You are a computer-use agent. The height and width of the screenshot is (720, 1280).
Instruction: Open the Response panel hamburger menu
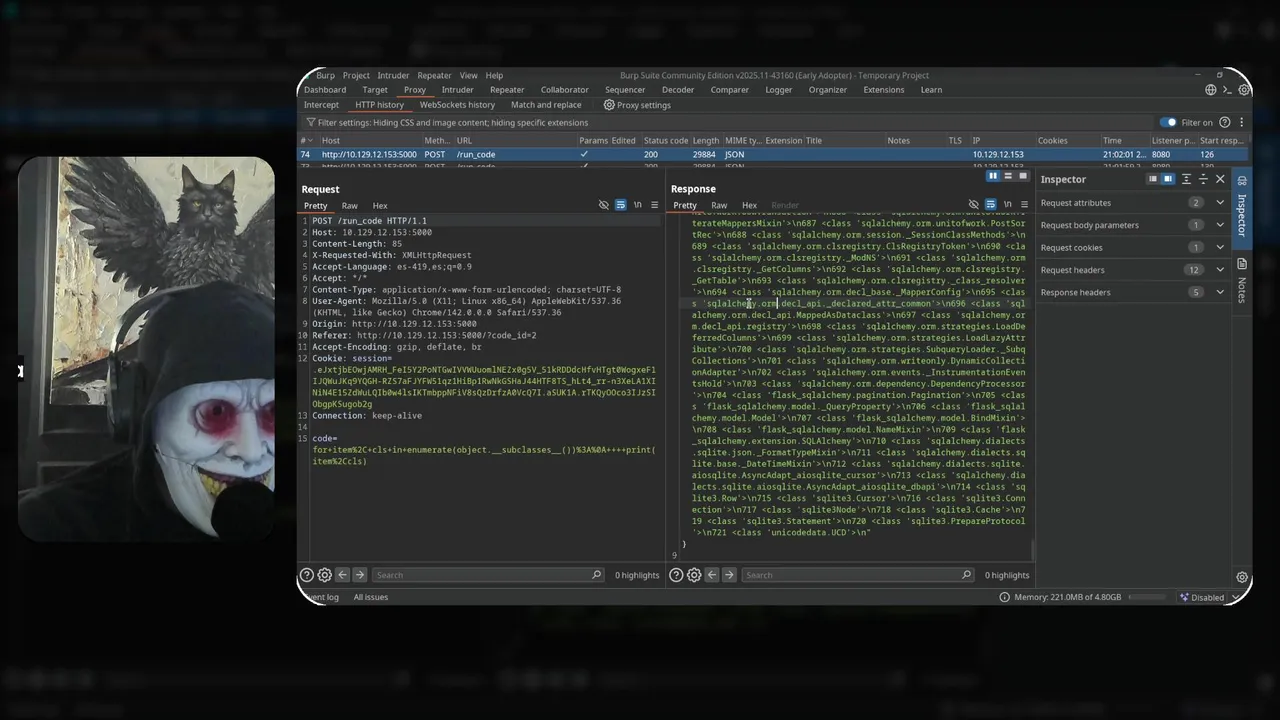[x=1024, y=205]
